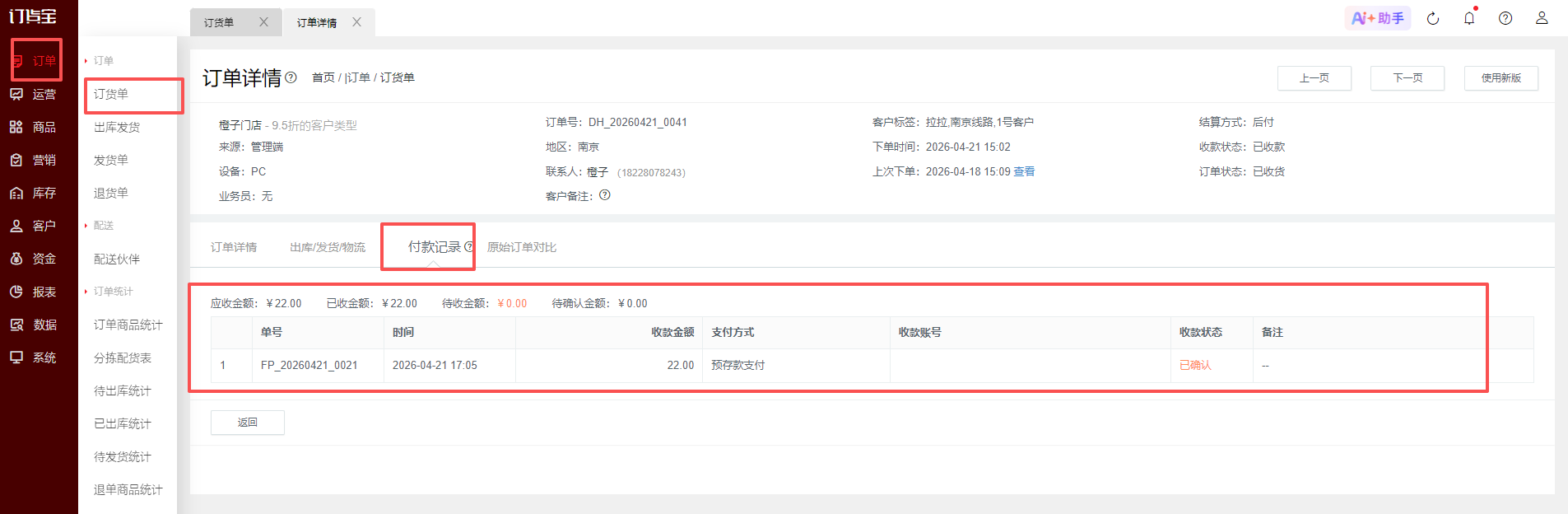Image resolution: width=1568 pixels, height=514 pixels.
Task: Open 退货单 in the submenu
Action: pyautogui.click(x=111, y=193)
